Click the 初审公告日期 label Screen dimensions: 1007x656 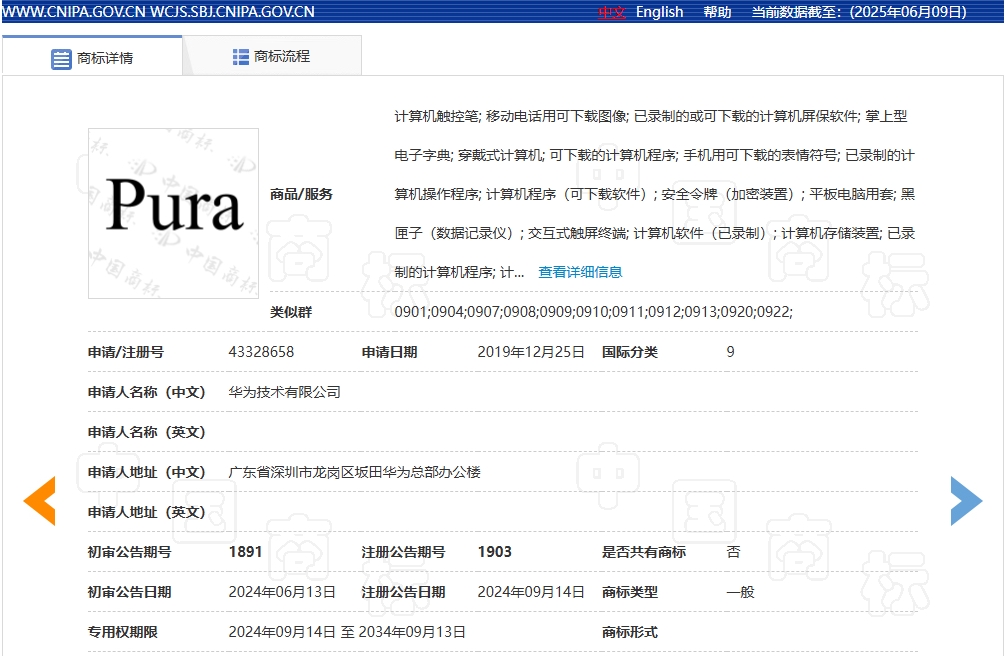coord(130,592)
